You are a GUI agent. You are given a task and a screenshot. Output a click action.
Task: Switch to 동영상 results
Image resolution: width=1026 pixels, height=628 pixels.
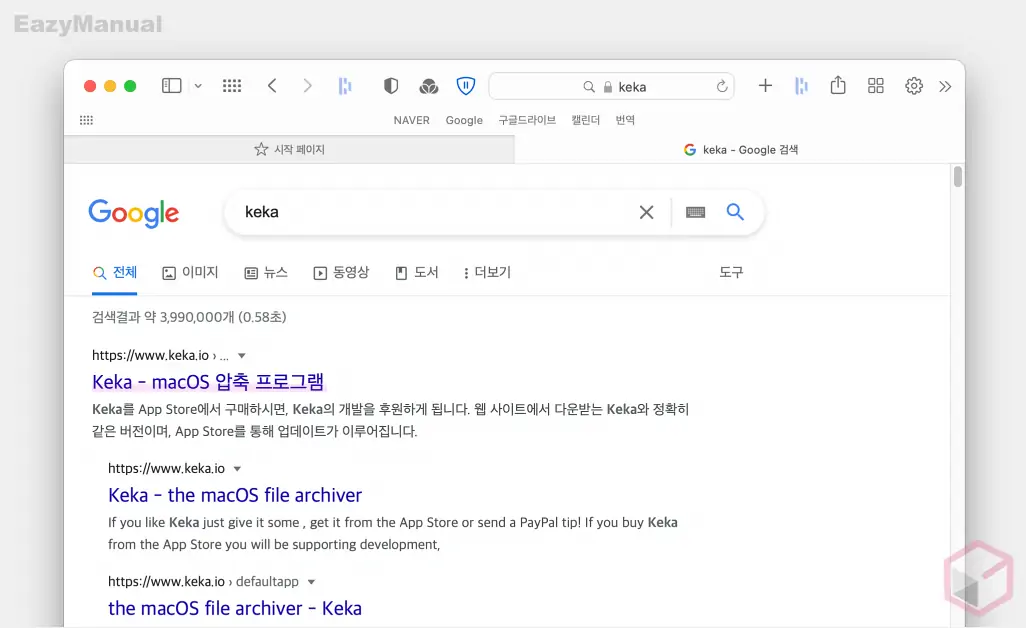(x=341, y=272)
